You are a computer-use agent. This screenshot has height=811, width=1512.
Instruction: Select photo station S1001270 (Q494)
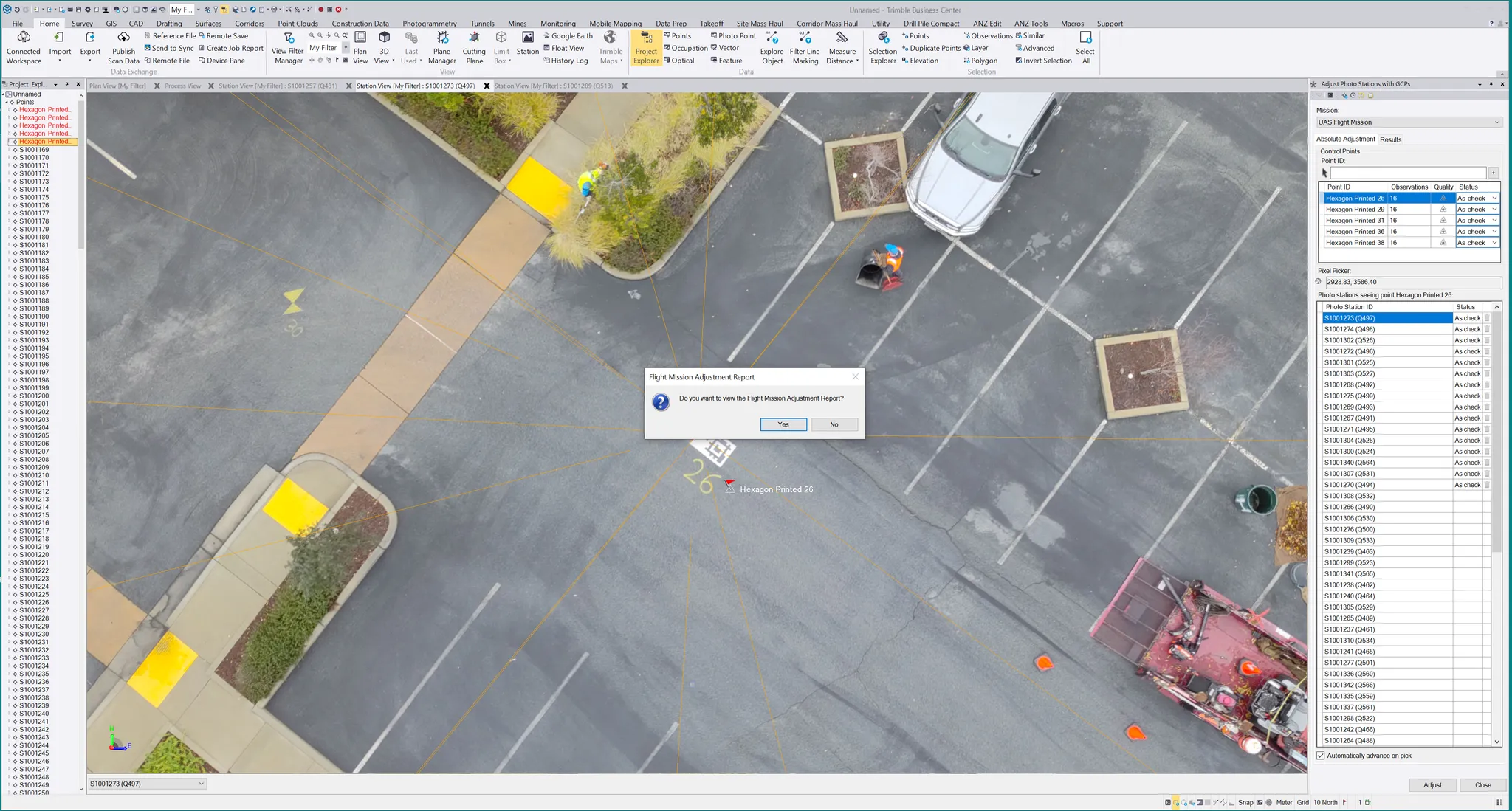(x=1386, y=485)
